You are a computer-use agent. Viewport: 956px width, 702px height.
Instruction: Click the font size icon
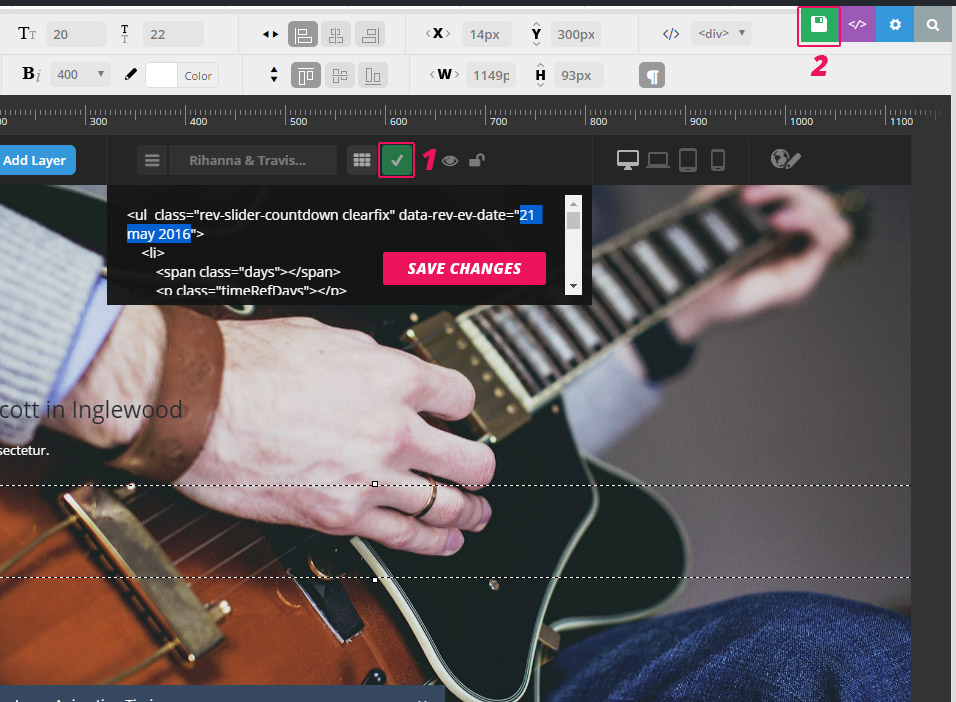pyautogui.click(x=27, y=34)
